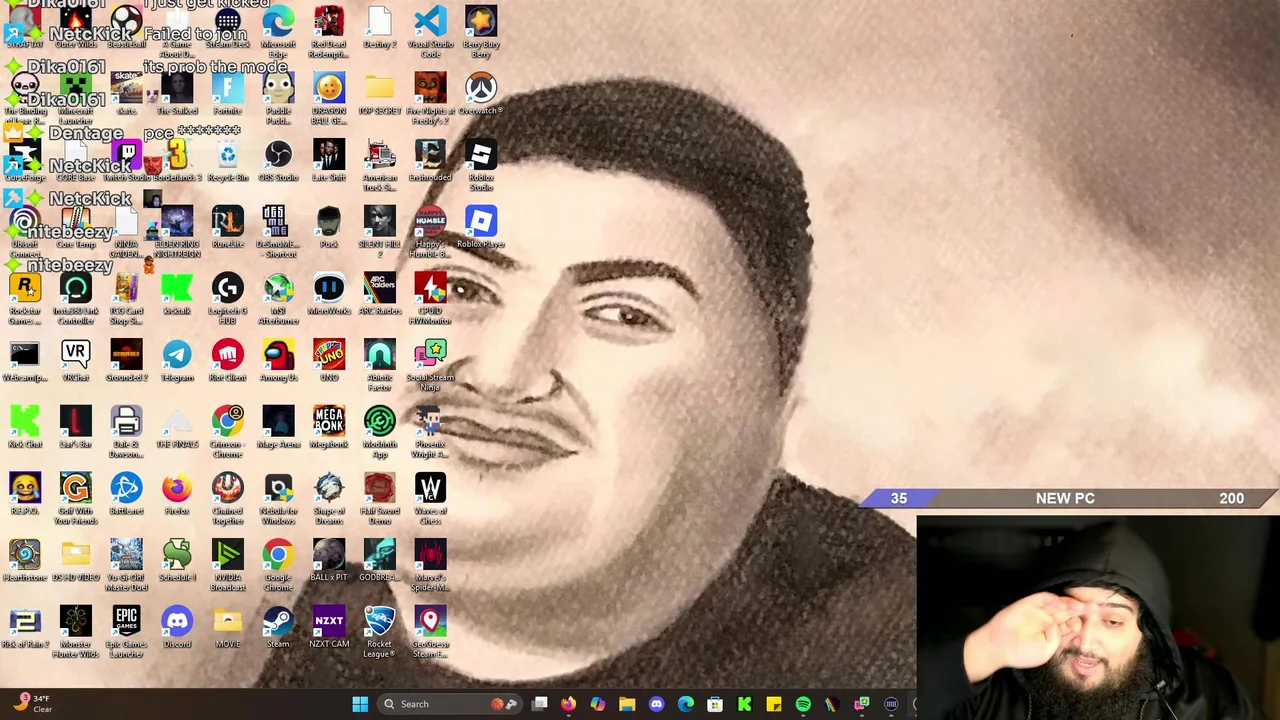Open the American Truck Simulator icon
Screen dimensions: 1280x720
(x=380, y=165)
